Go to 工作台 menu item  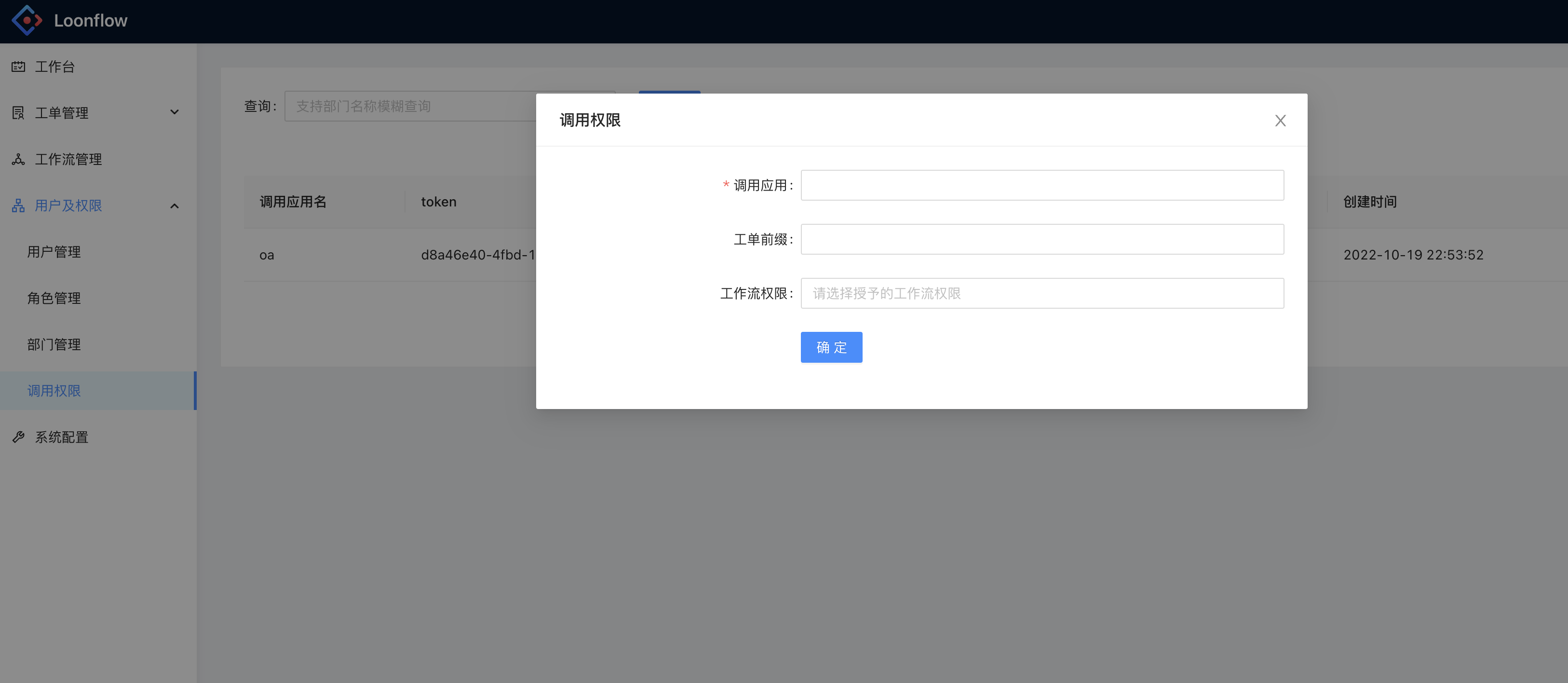pyautogui.click(x=98, y=67)
